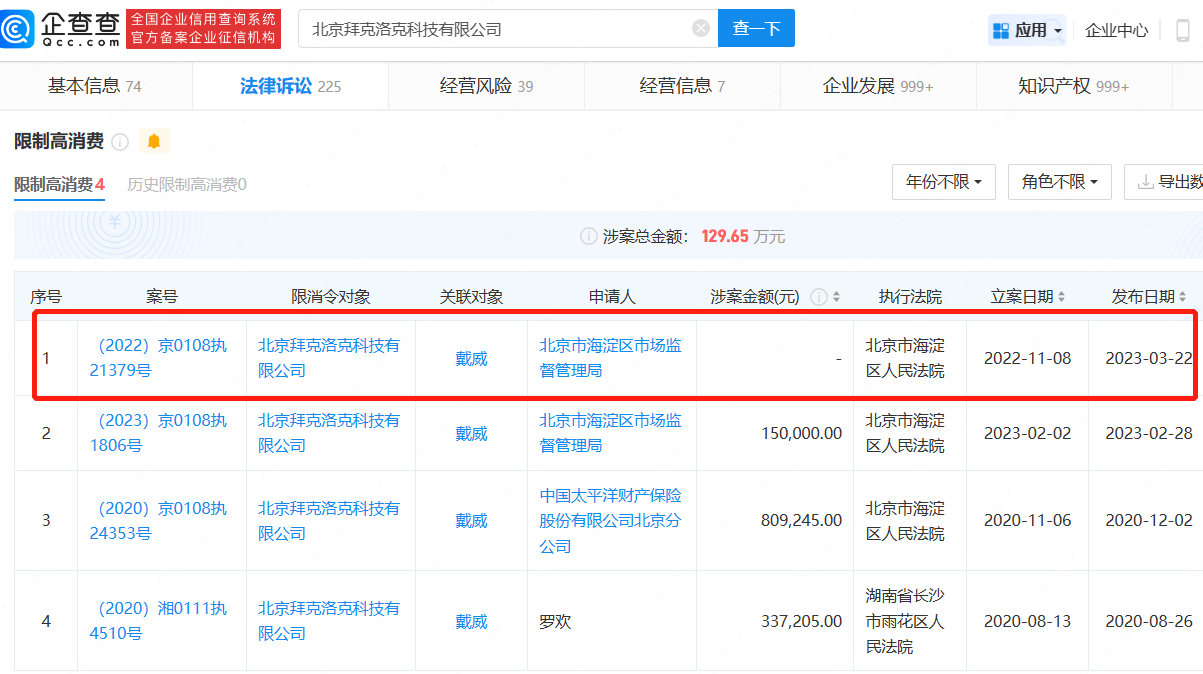Image resolution: width=1203 pixels, height=674 pixels.
Task: Click the info icon in 涉案金额 column header
Action: pyautogui.click(x=818, y=297)
